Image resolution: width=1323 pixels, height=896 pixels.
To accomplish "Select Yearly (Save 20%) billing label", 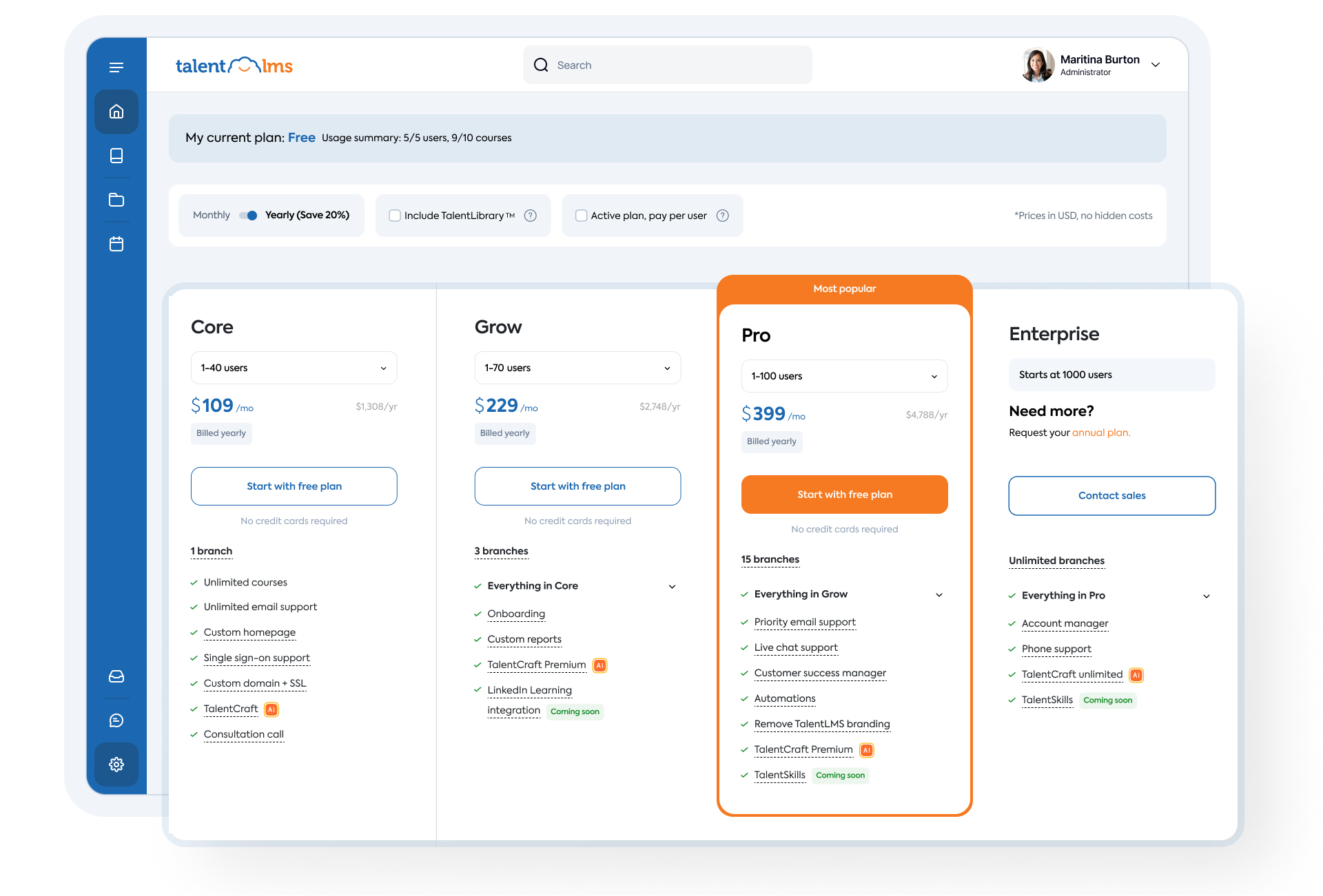I will pos(307,215).
